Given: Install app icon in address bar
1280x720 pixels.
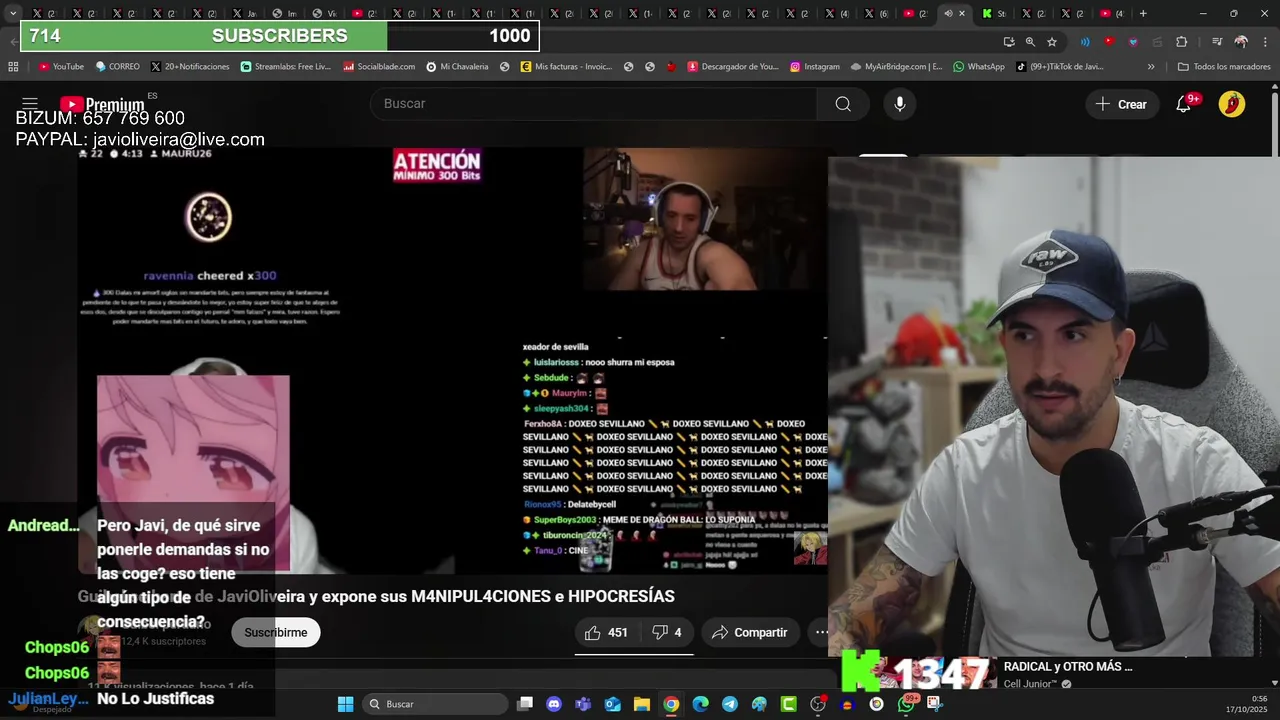Looking at the screenshot, I should coord(1009,42).
